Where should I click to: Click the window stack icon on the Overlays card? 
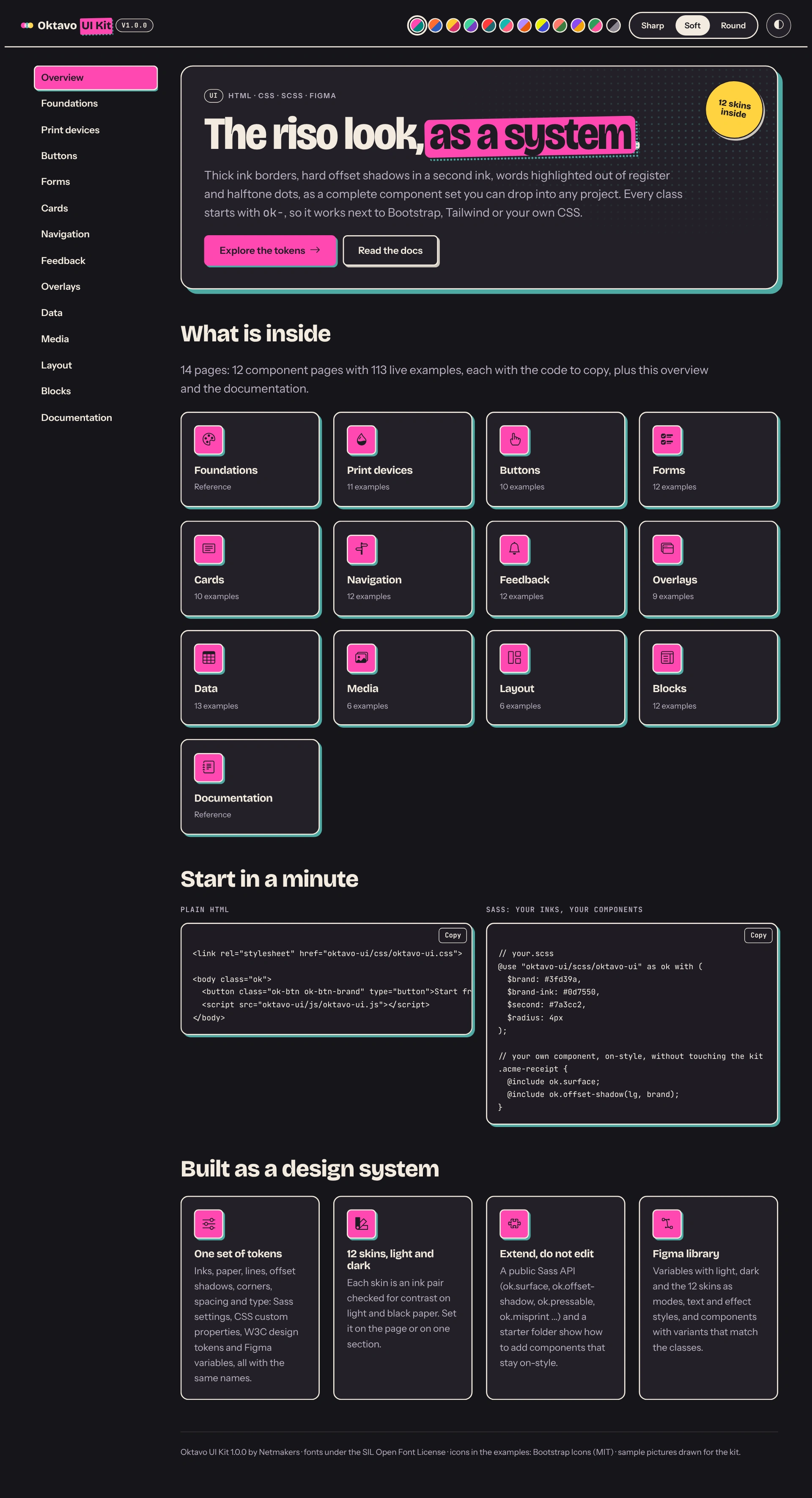coord(667,549)
